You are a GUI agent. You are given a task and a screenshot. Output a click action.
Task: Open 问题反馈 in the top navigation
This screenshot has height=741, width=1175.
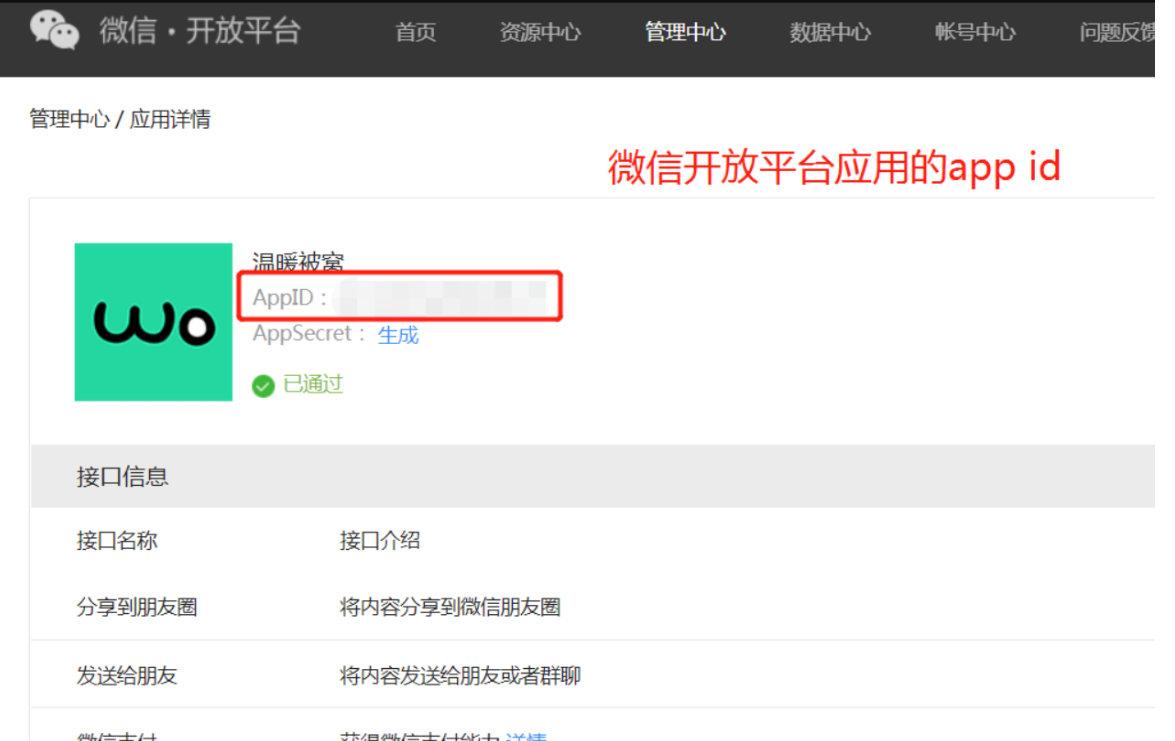[x=1117, y=32]
